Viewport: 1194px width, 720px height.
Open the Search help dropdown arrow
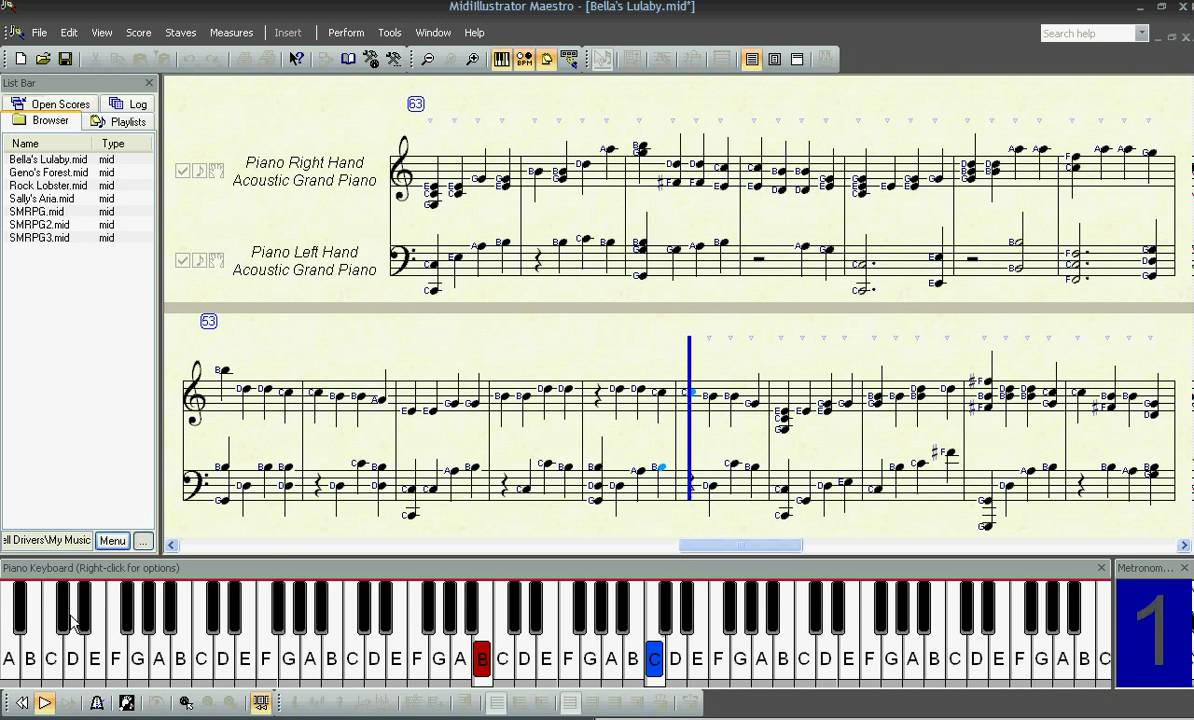1141,33
